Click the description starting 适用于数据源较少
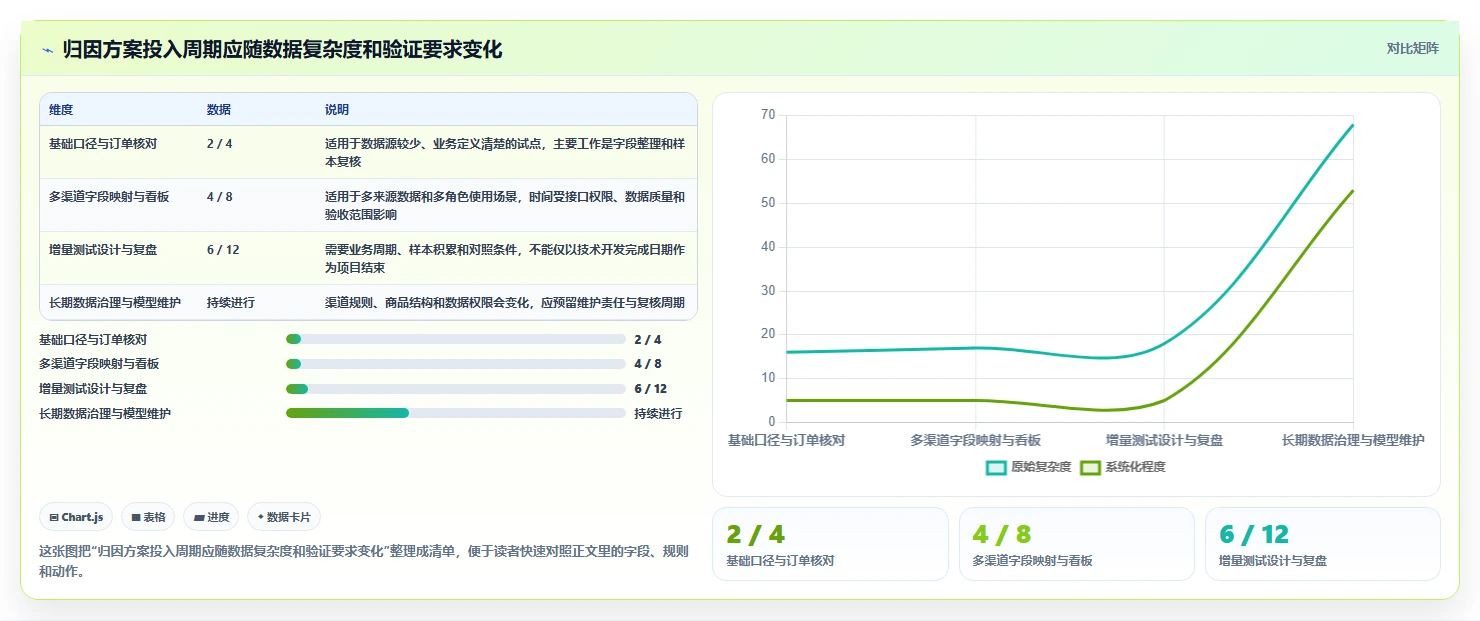Viewport: 1480px width, 621px height. [505, 152]
